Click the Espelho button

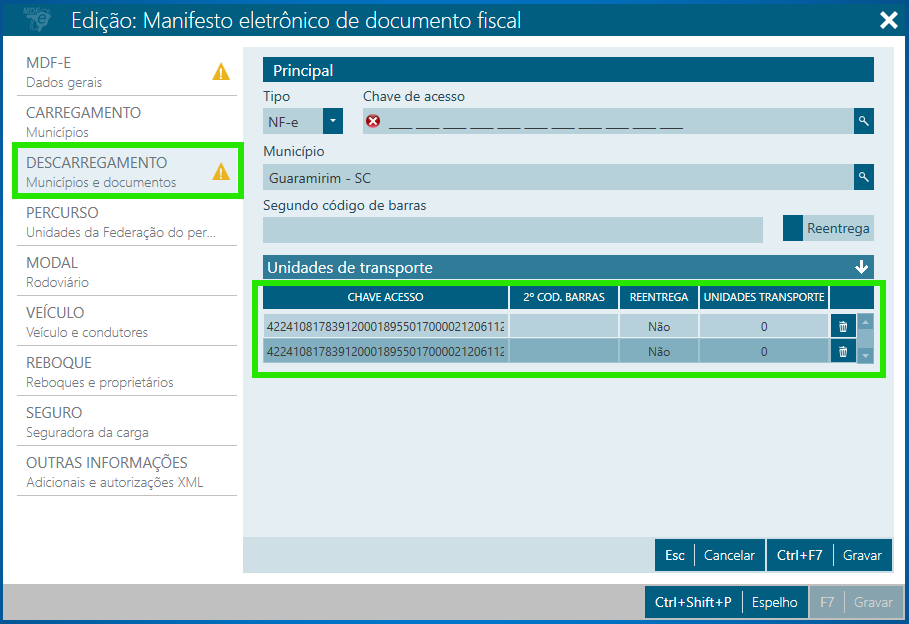(774, 602)
